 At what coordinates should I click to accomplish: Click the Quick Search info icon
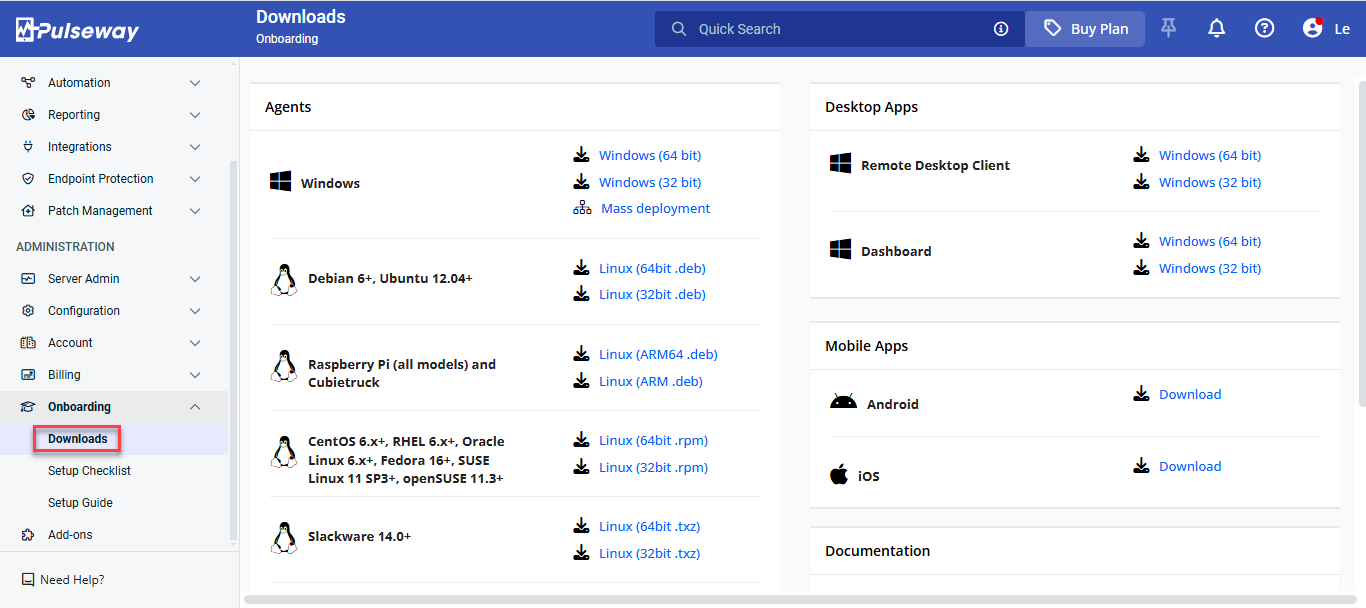(1001, 29)
